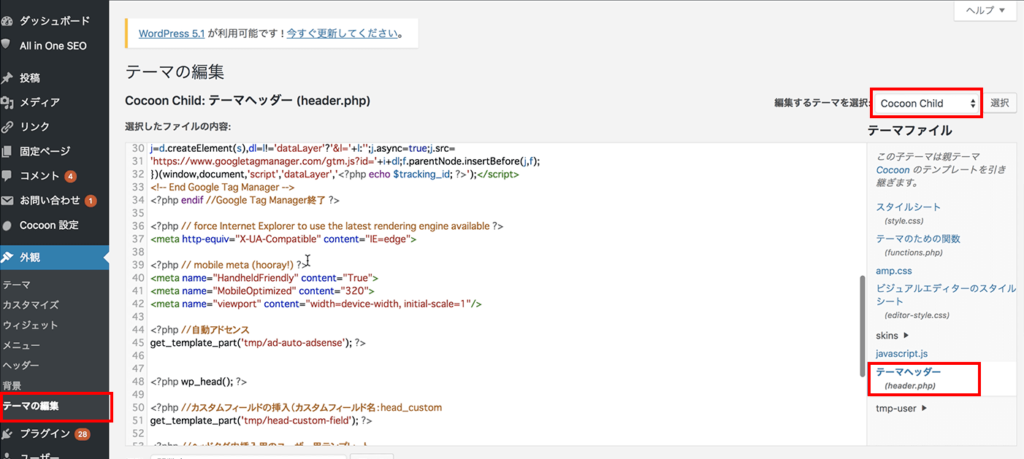Click the Cocoon 設定 circle icon
The height and width of the screenshot is (459, 1024).
pyautogui.click(x=7, y=225)
